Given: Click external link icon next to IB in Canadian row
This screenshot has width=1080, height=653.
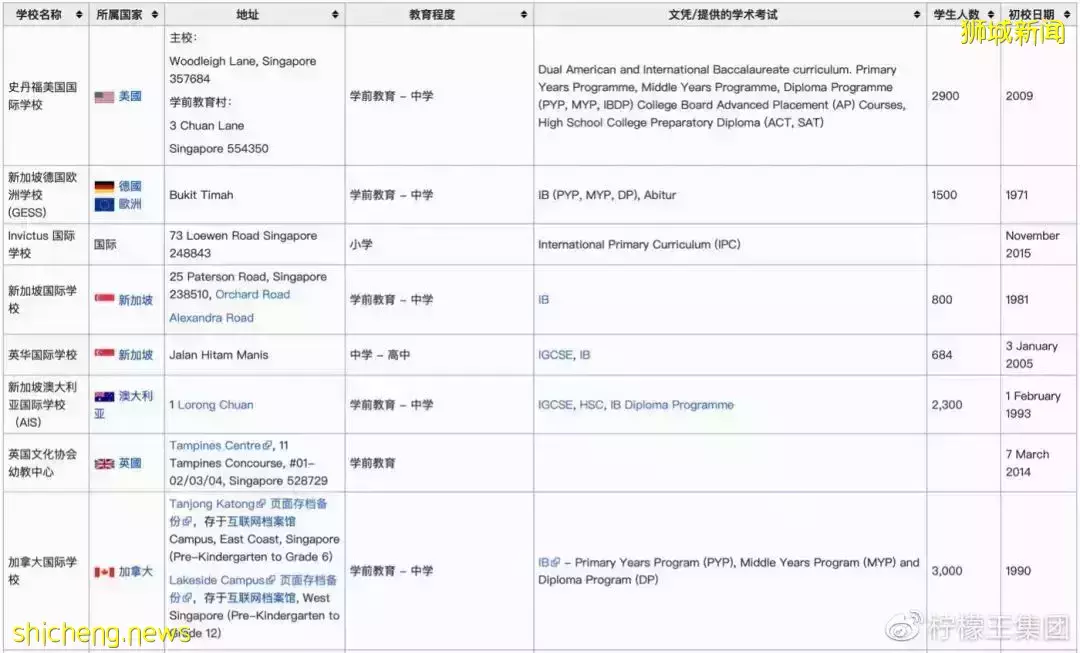Looking at the screenshot, I should (556, 563).
